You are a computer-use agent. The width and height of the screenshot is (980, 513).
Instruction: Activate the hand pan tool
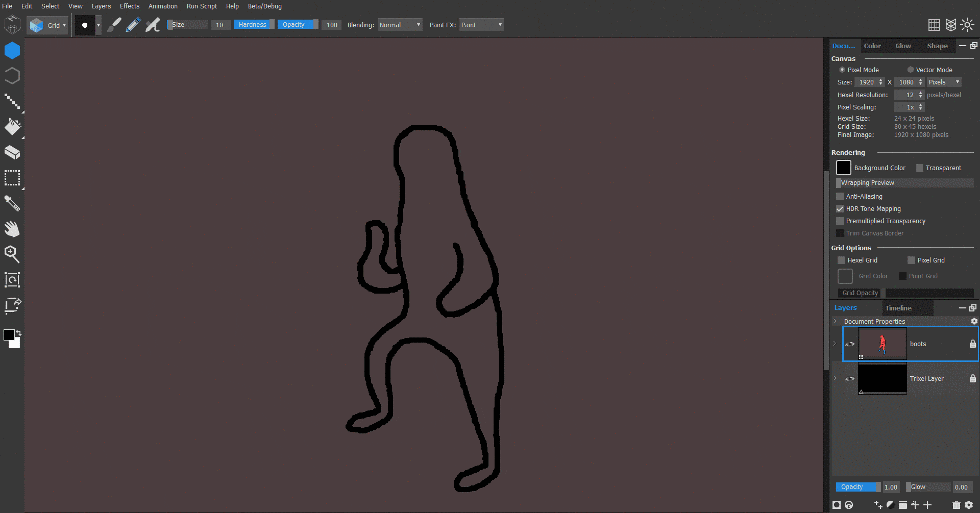tap(13, 229)
